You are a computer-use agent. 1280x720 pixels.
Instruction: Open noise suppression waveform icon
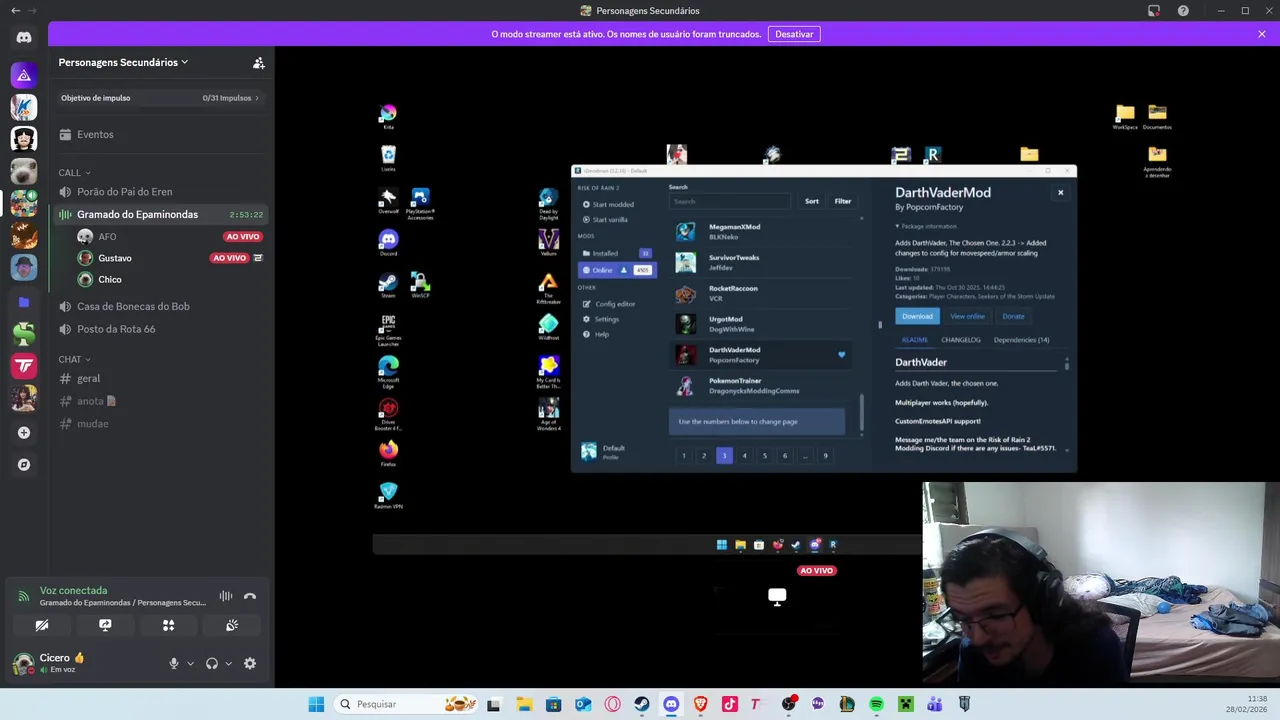[226, 596]
